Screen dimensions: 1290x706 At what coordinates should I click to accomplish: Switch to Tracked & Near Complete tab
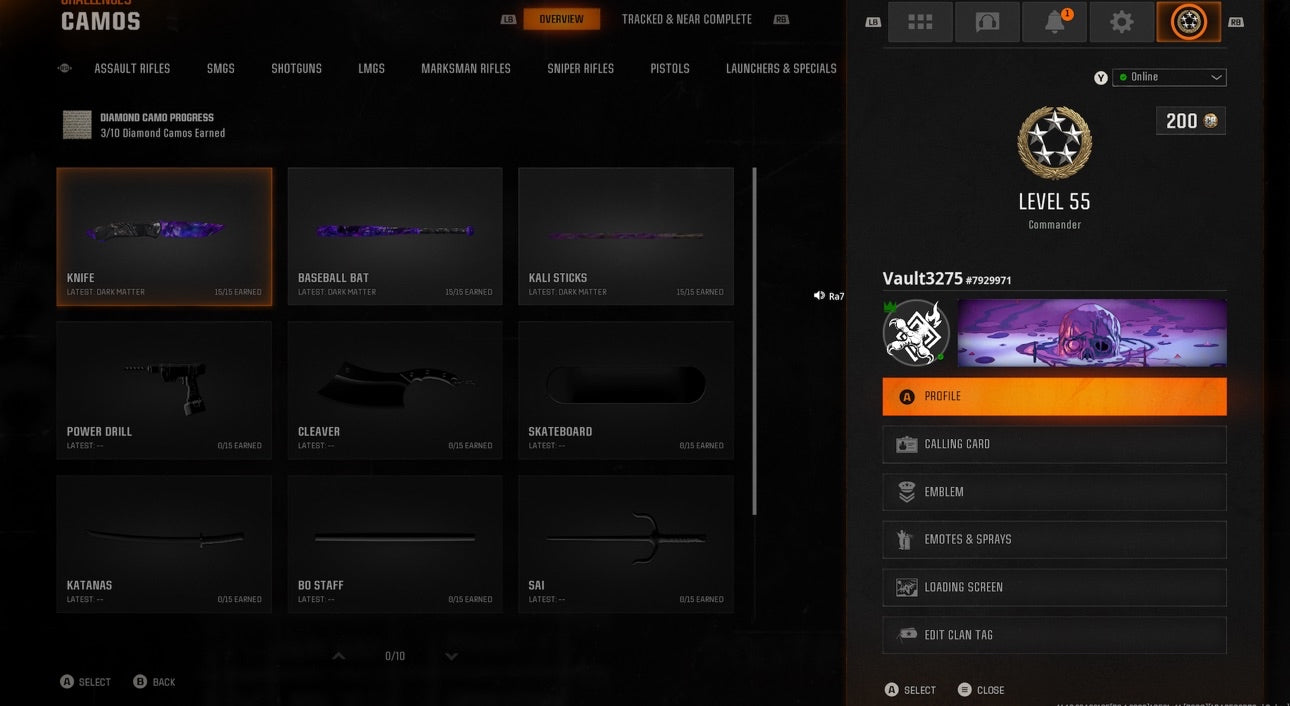point(686,18)
